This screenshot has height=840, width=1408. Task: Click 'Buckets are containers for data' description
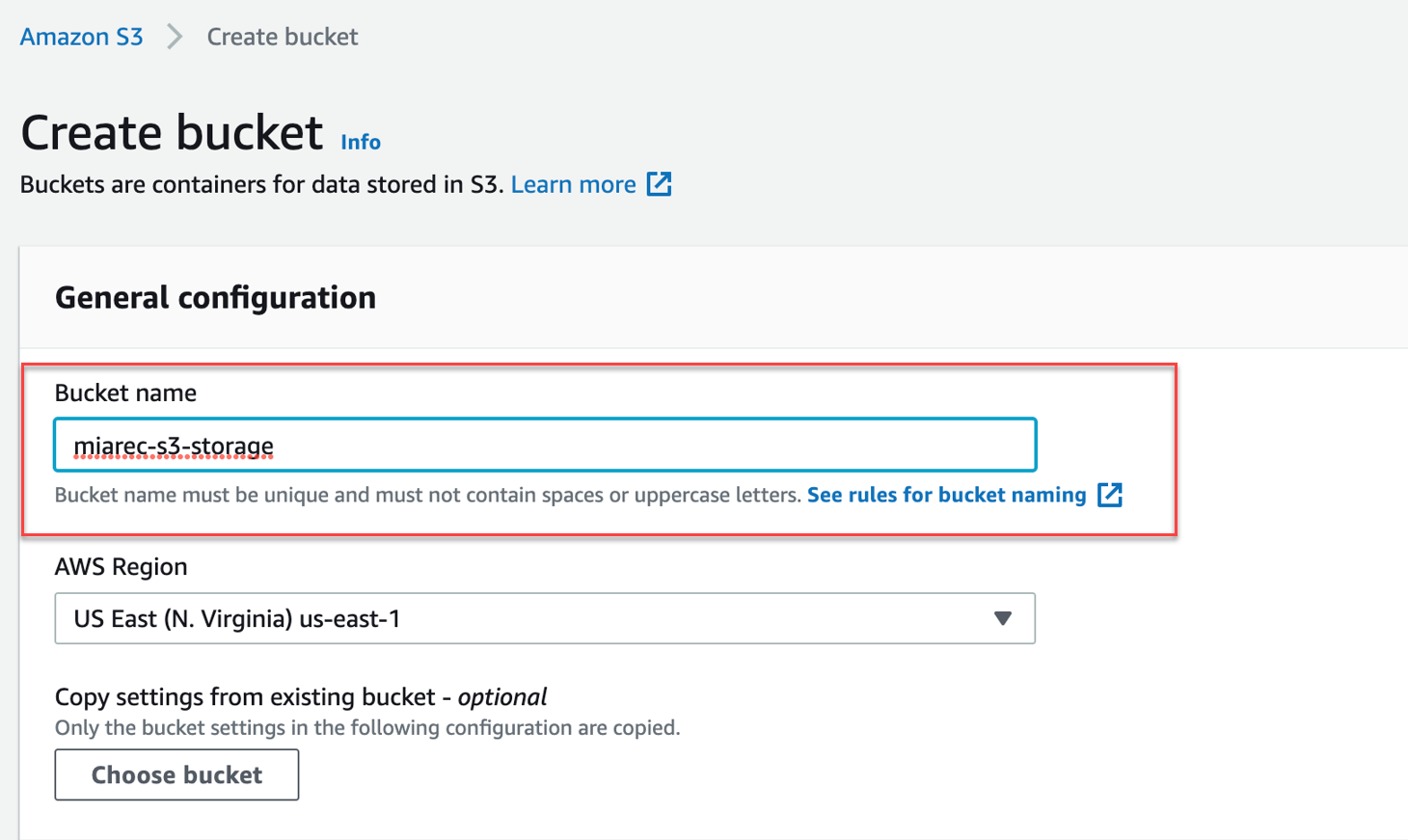(261, 184)
